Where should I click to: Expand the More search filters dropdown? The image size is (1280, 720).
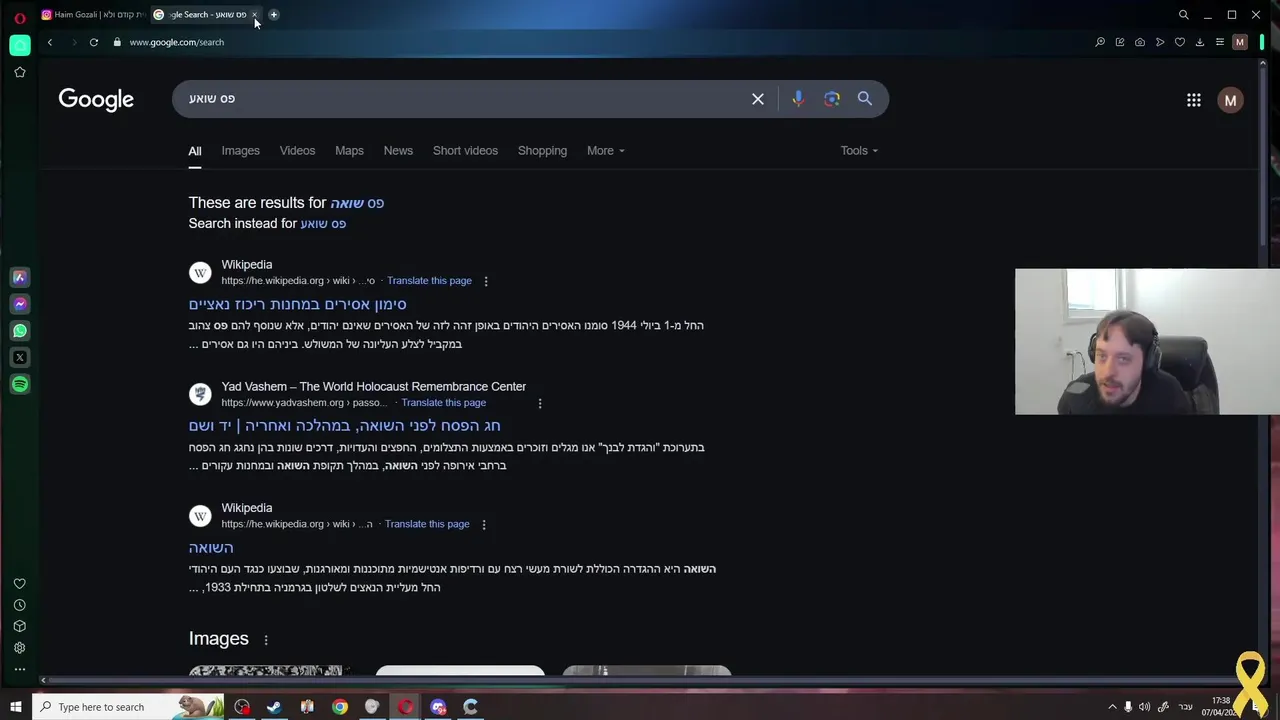coord(606,151)
